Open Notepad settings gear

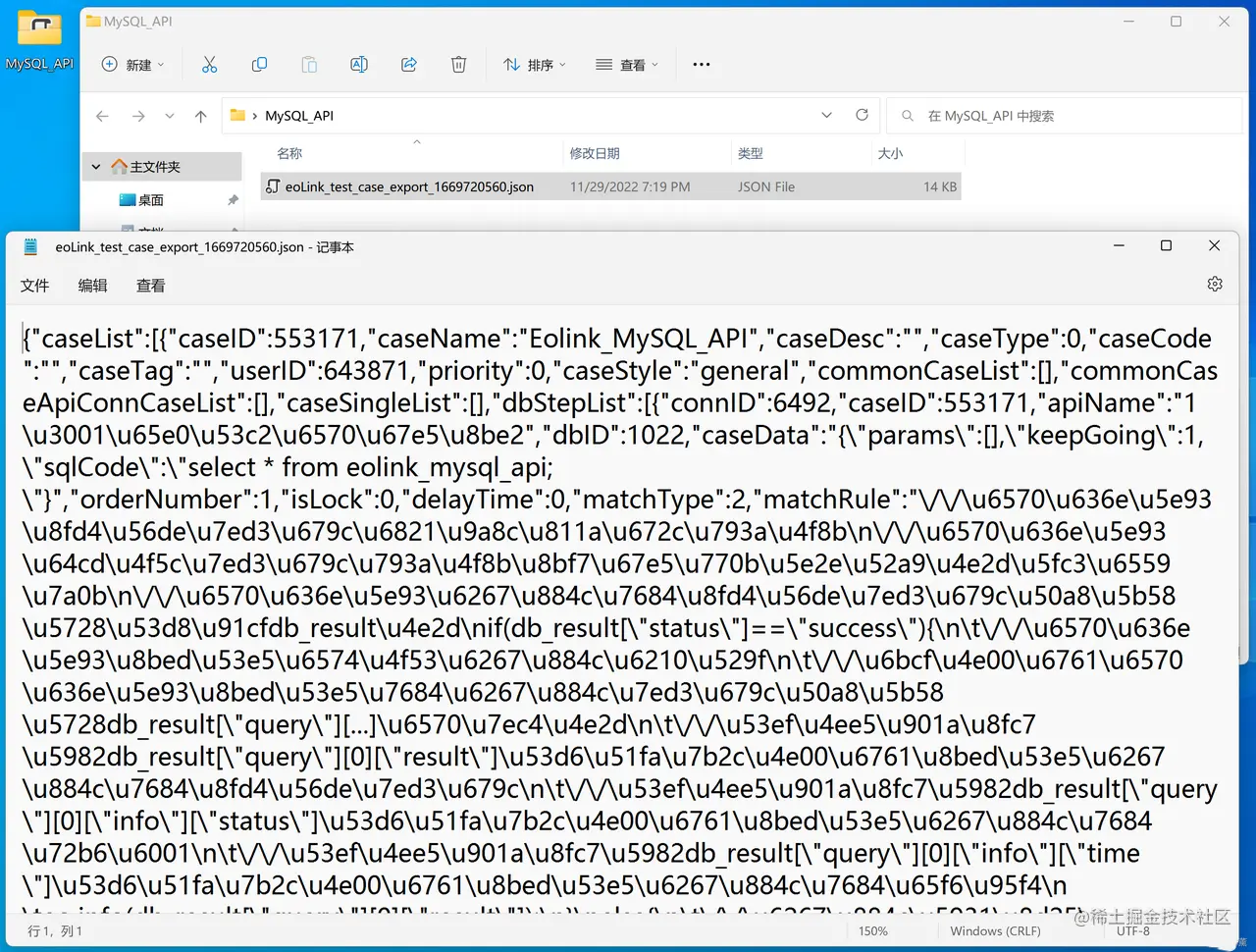click(1215, 284)
